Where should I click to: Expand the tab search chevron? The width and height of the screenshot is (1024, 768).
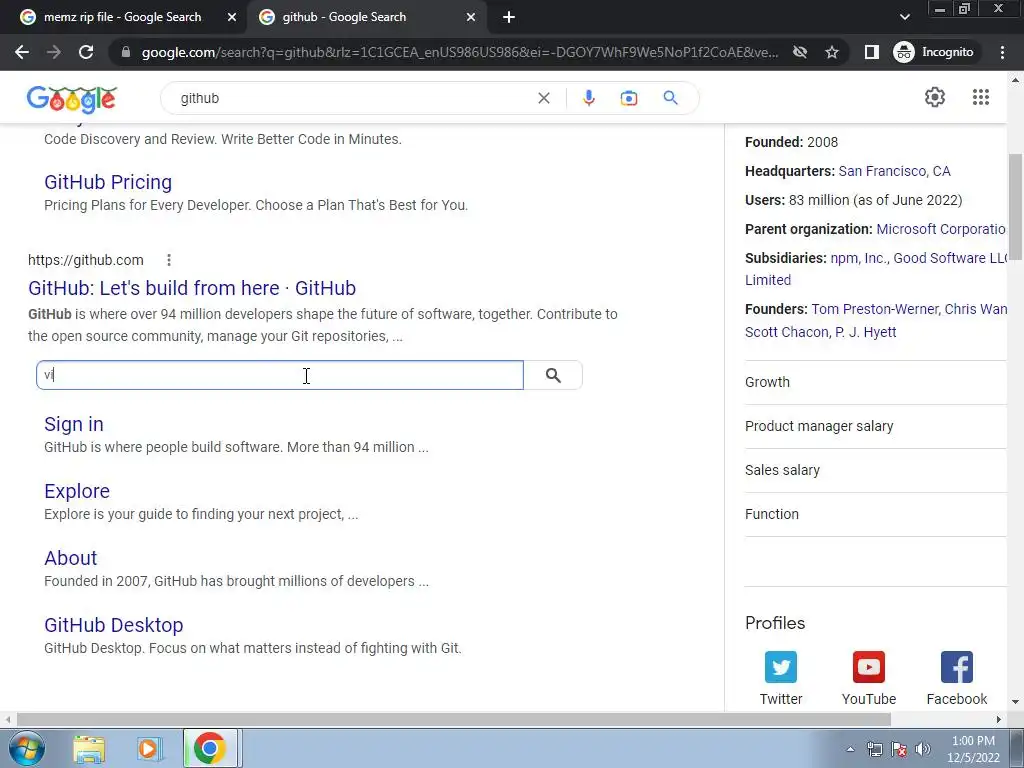click(x=904, y=17)
